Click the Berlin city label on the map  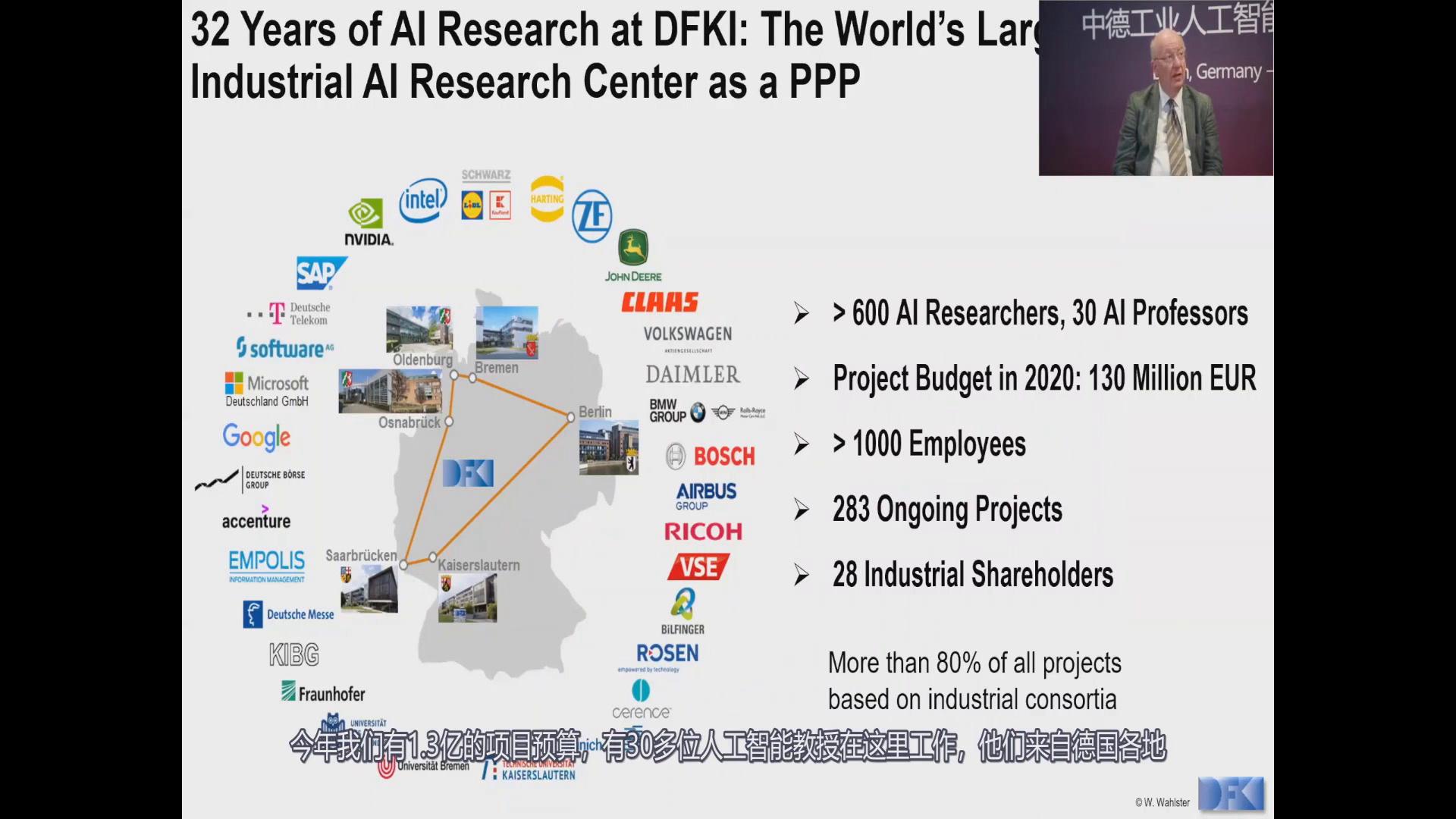coord(595,412)
